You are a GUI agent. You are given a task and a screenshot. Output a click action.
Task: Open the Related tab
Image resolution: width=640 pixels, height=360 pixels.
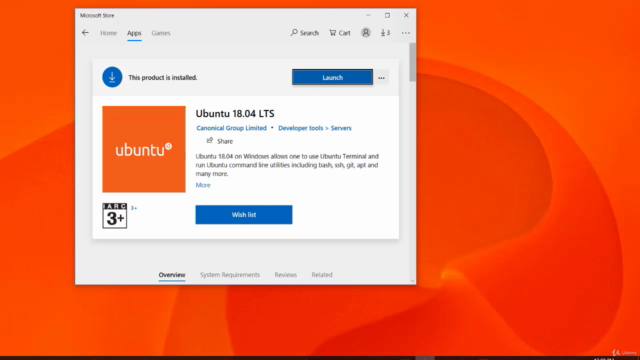[322, 275]
